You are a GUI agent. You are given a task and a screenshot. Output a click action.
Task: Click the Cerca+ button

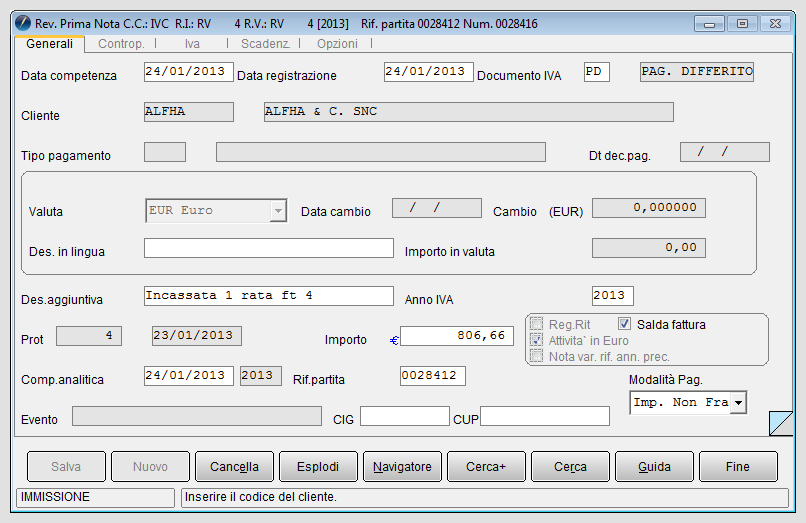[x=486, y=466]
